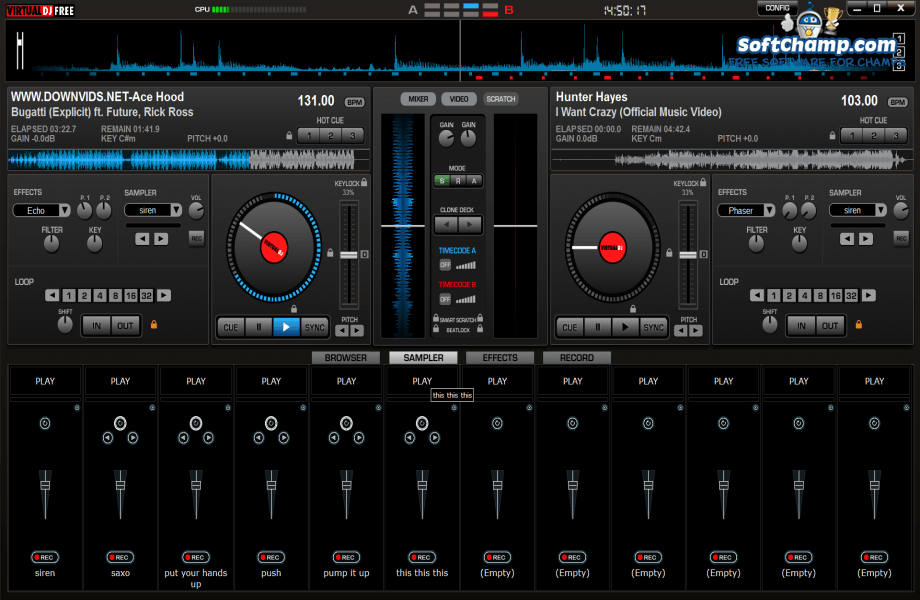Trigger right deck hot cue 2

(874, 135)
